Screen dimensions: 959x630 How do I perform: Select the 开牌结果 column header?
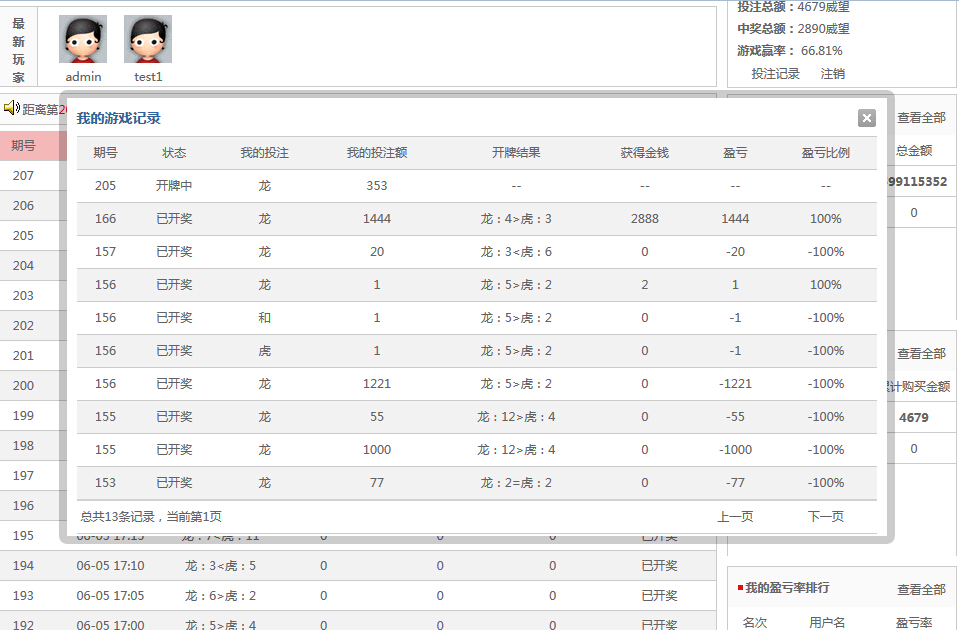pyautogui.click(x=516, y=153)
